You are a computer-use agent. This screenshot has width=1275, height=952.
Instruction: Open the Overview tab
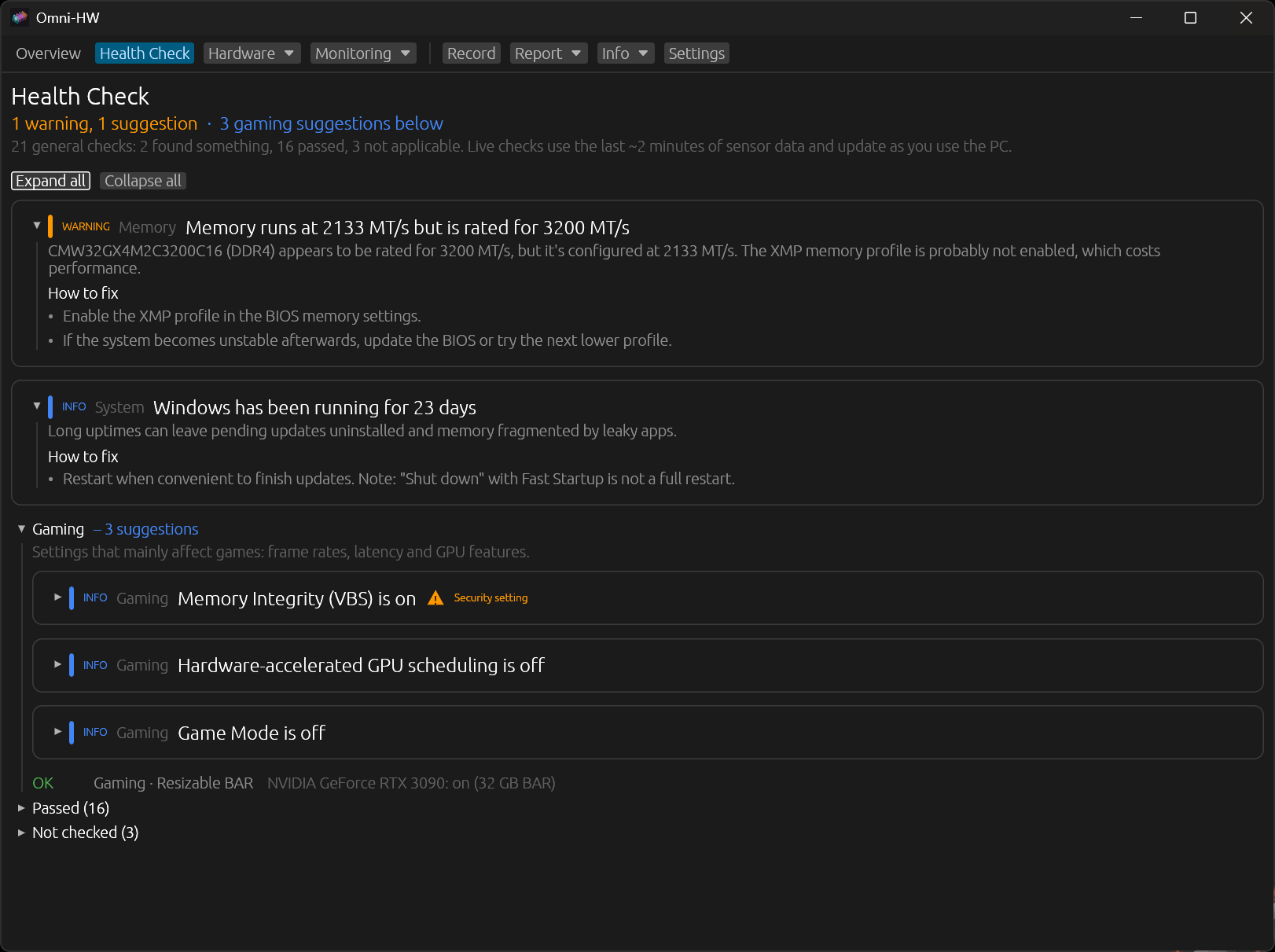48,53
